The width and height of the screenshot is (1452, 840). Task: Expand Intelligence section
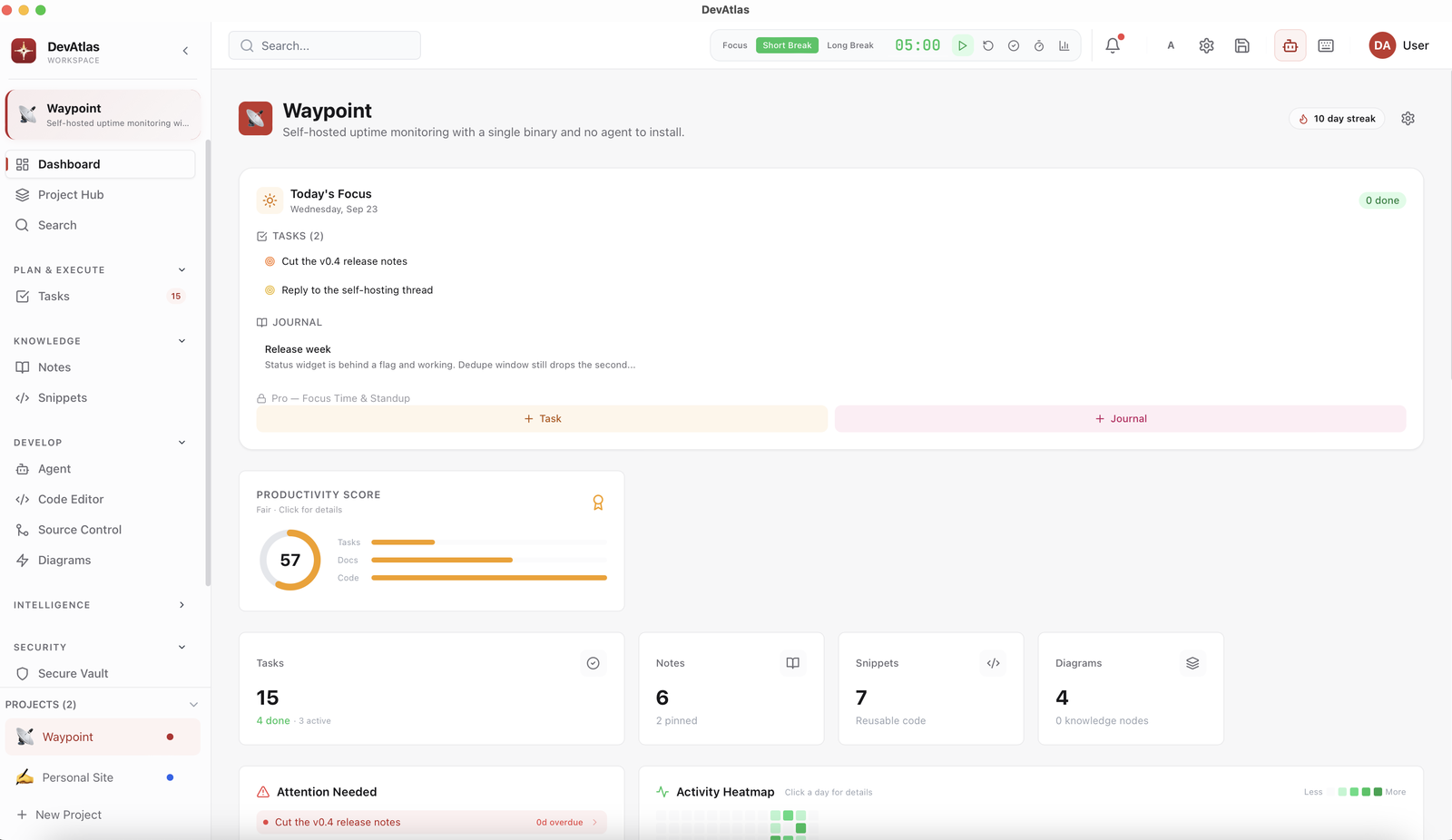[181, 605]
